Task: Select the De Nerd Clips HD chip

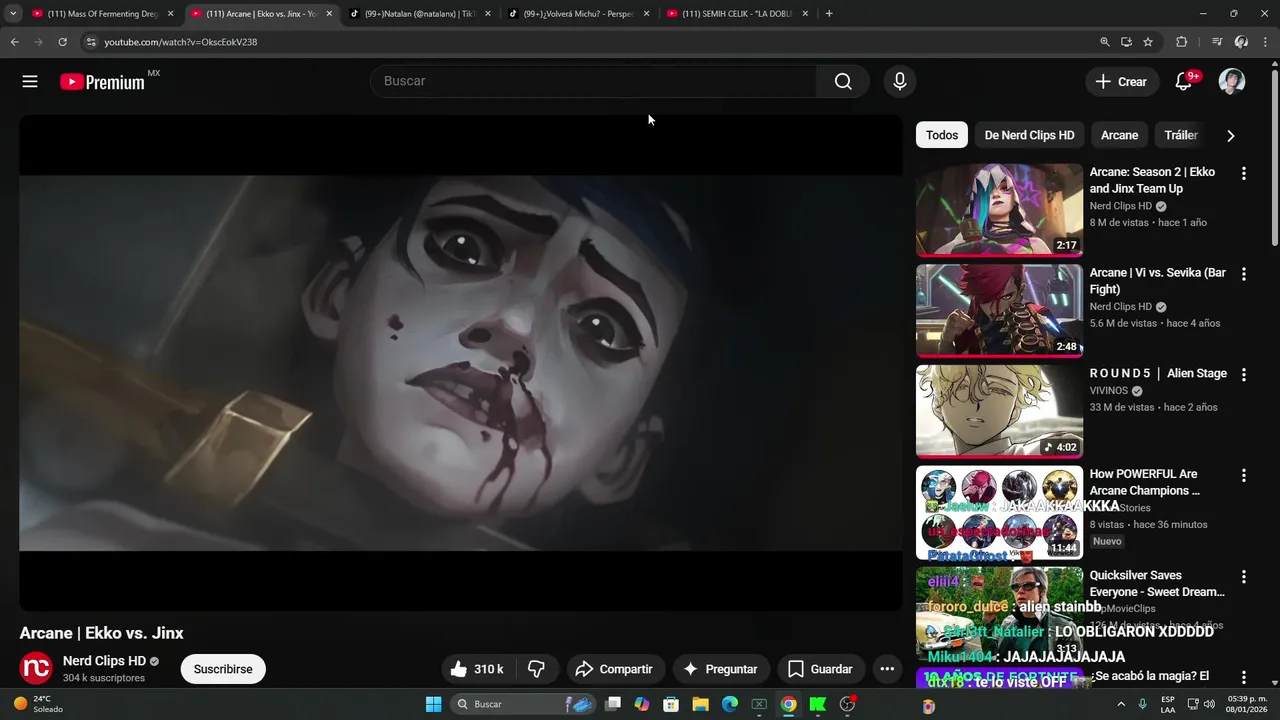Action: tap(1029, 135)
